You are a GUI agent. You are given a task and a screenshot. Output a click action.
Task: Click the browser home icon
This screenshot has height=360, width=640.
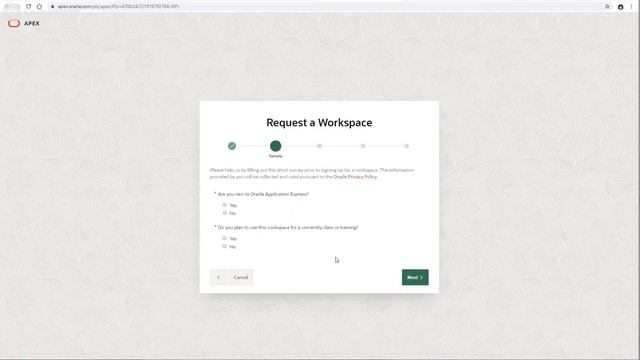(x=39, y=7)
